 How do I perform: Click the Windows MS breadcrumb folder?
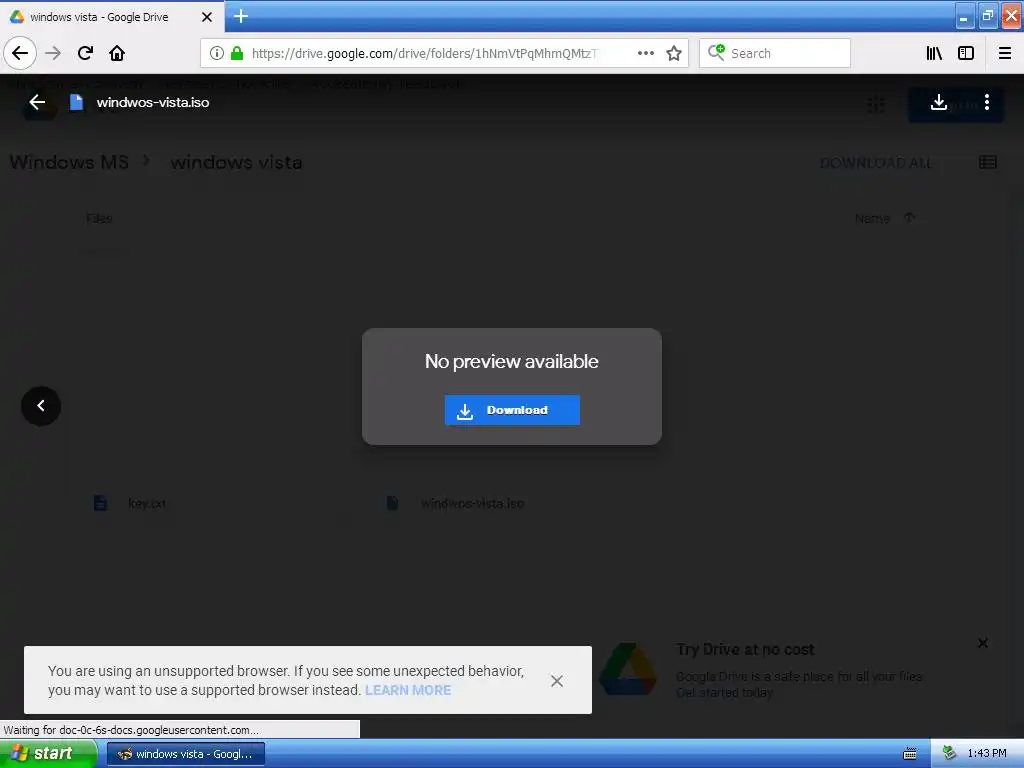[69, 162]
